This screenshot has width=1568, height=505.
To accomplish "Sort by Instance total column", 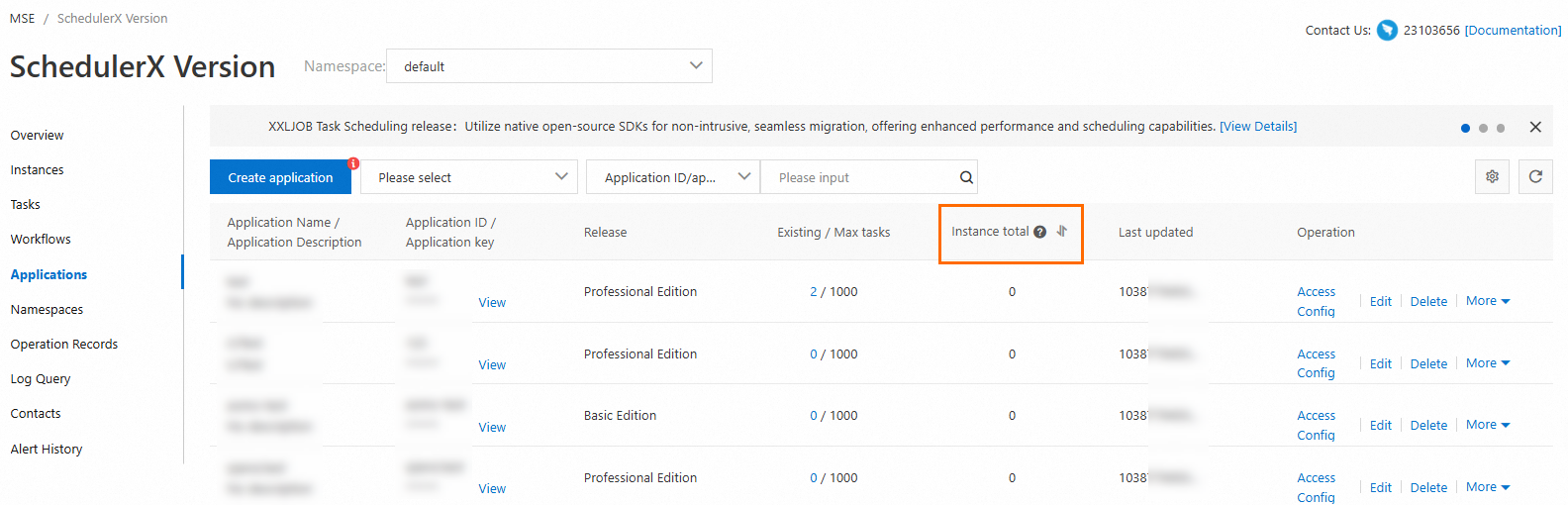I will coord(1061,232).
